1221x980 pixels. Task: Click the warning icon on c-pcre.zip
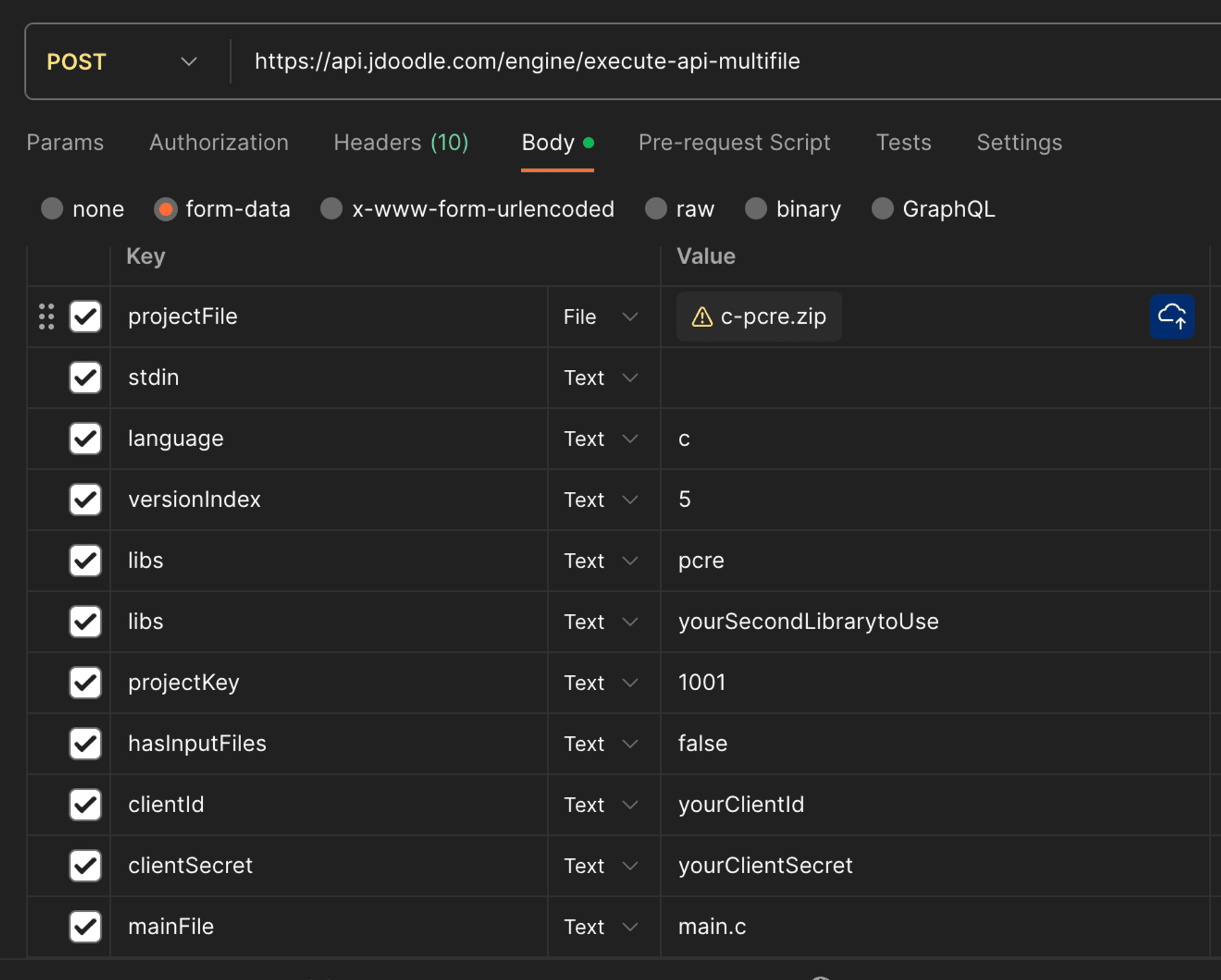point(701,317)
